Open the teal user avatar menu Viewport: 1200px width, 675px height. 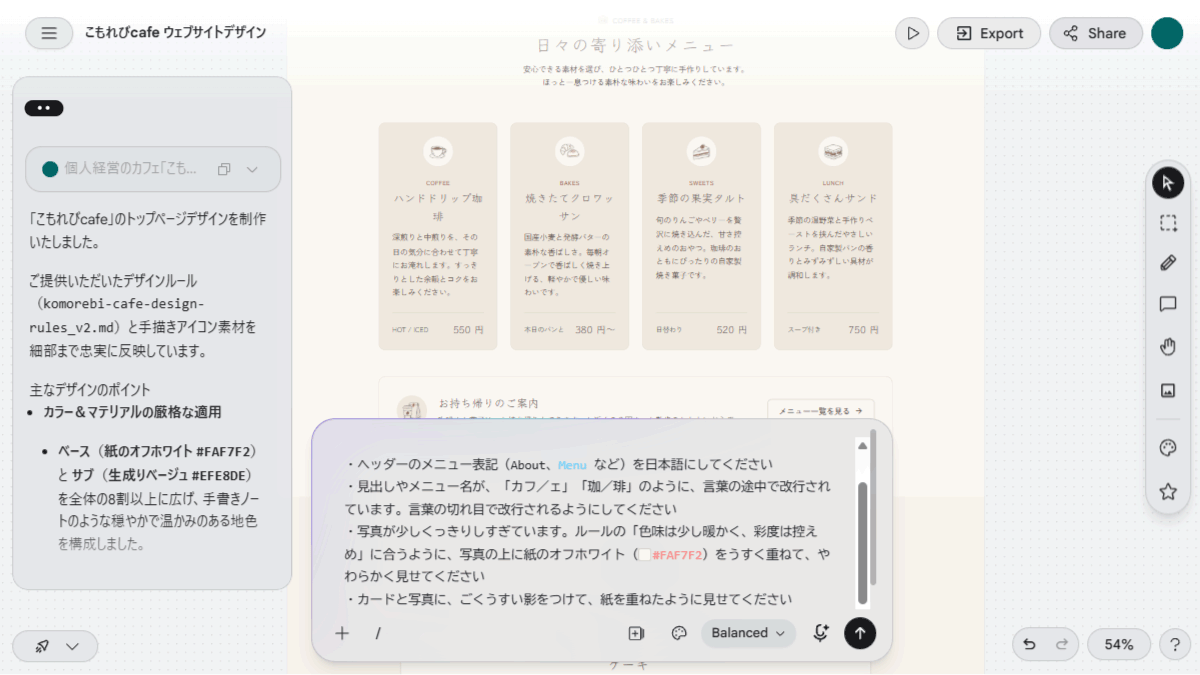pyautogui.click(x=1167, y=33)
